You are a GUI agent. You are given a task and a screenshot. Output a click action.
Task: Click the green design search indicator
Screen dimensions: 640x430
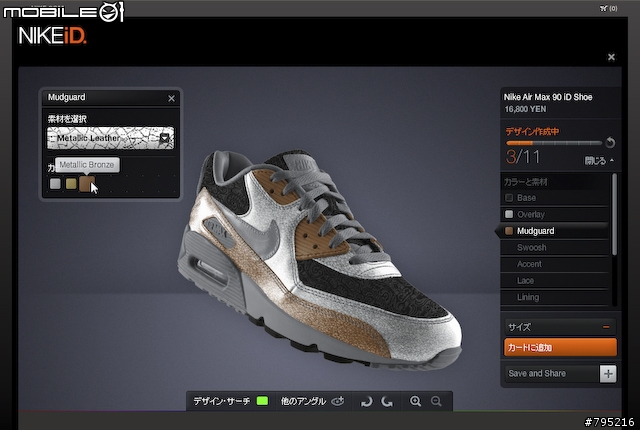click(x=262, y=401)
